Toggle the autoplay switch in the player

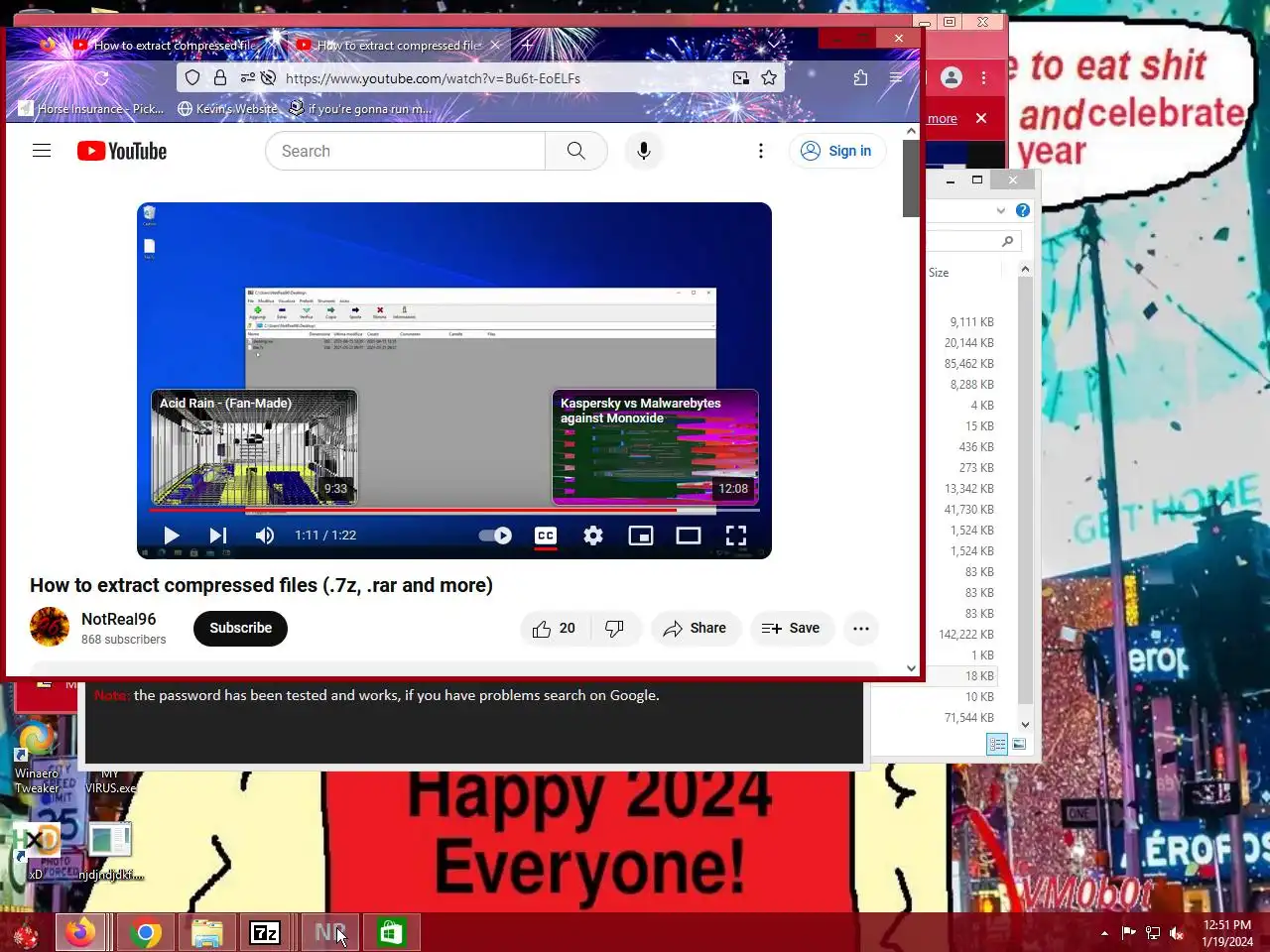[495, 535]
